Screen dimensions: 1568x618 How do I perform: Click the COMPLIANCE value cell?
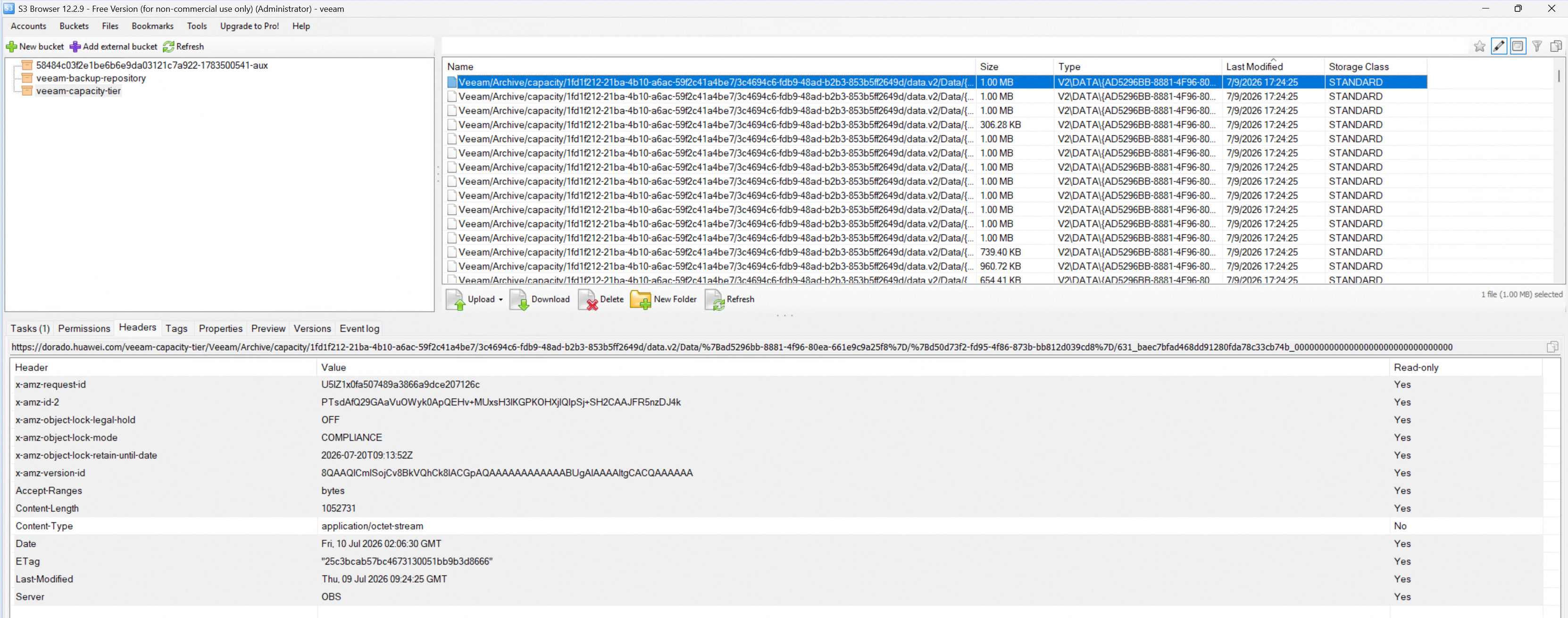(x=352, y=438)
